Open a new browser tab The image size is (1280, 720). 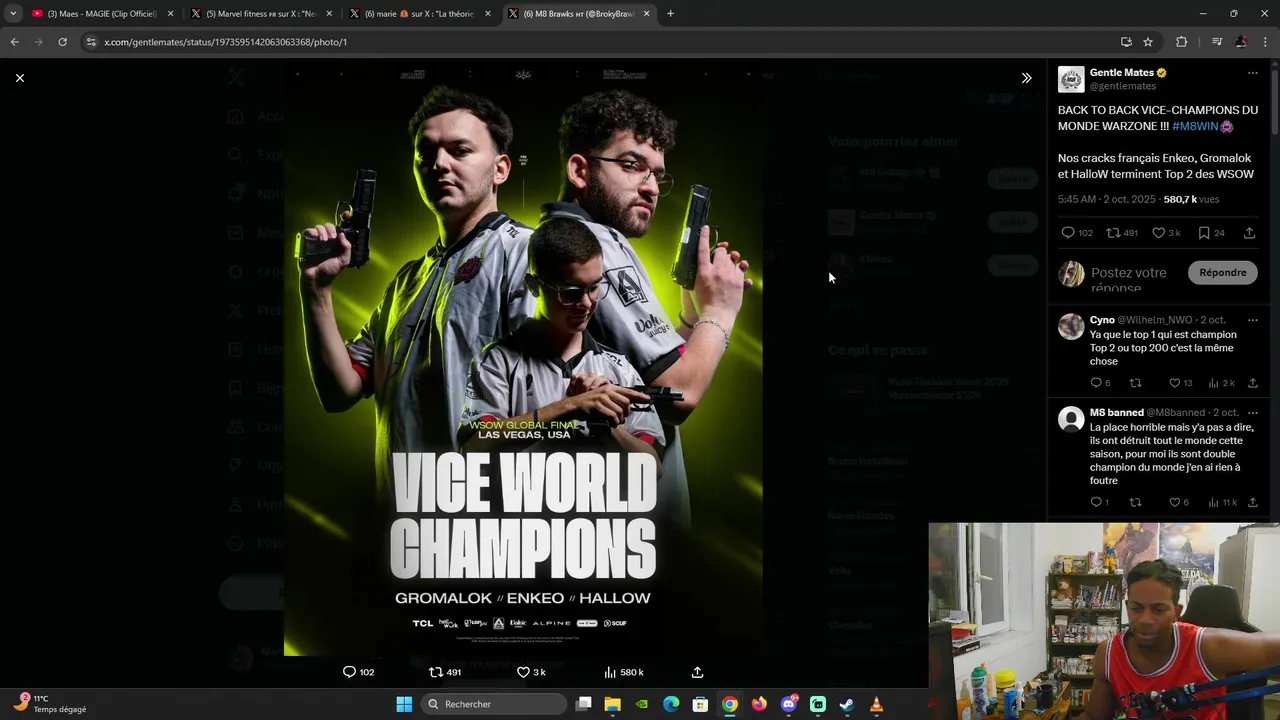pos(670,14)
